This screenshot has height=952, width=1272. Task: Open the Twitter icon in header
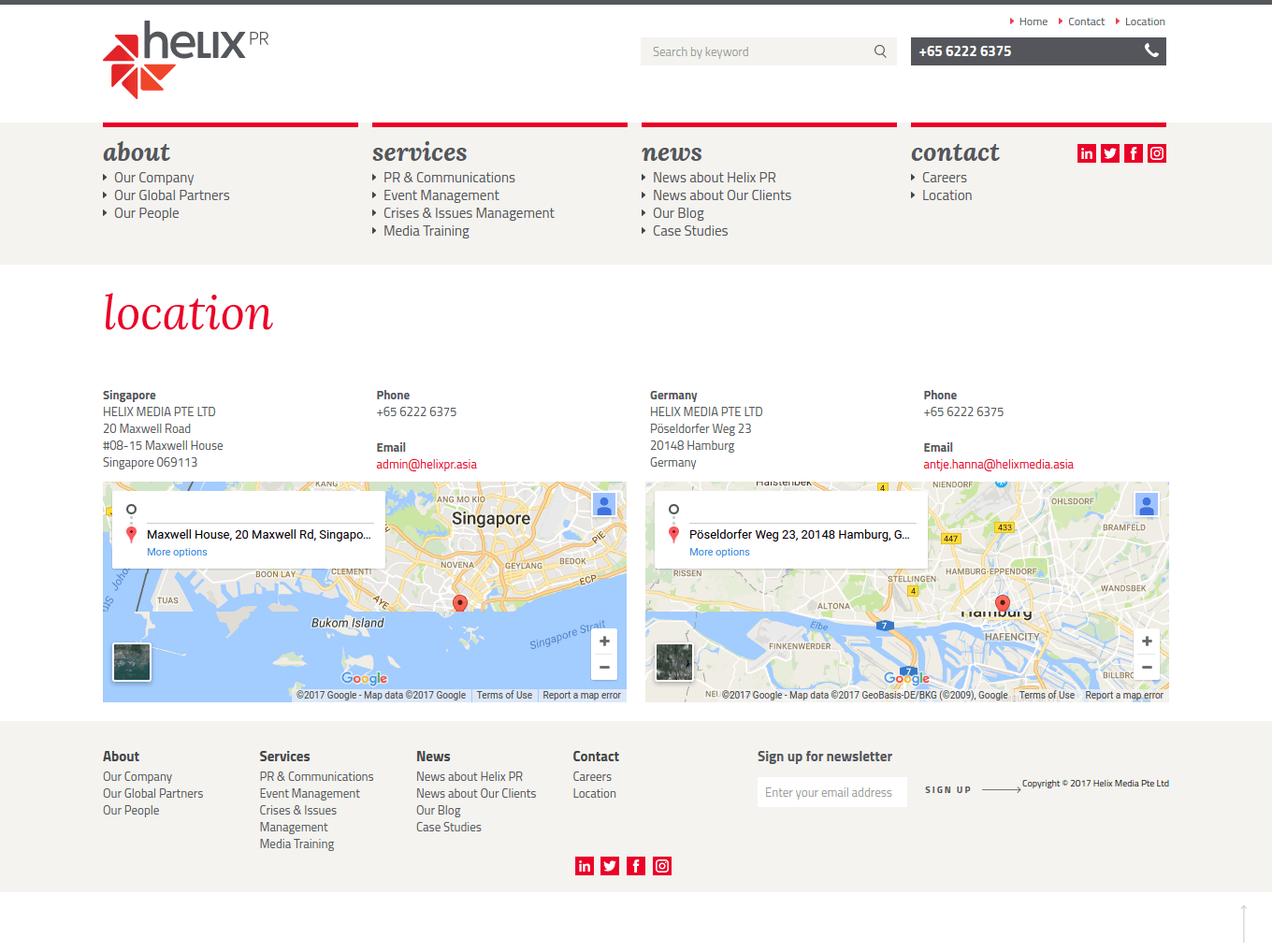click(1110, 153)
